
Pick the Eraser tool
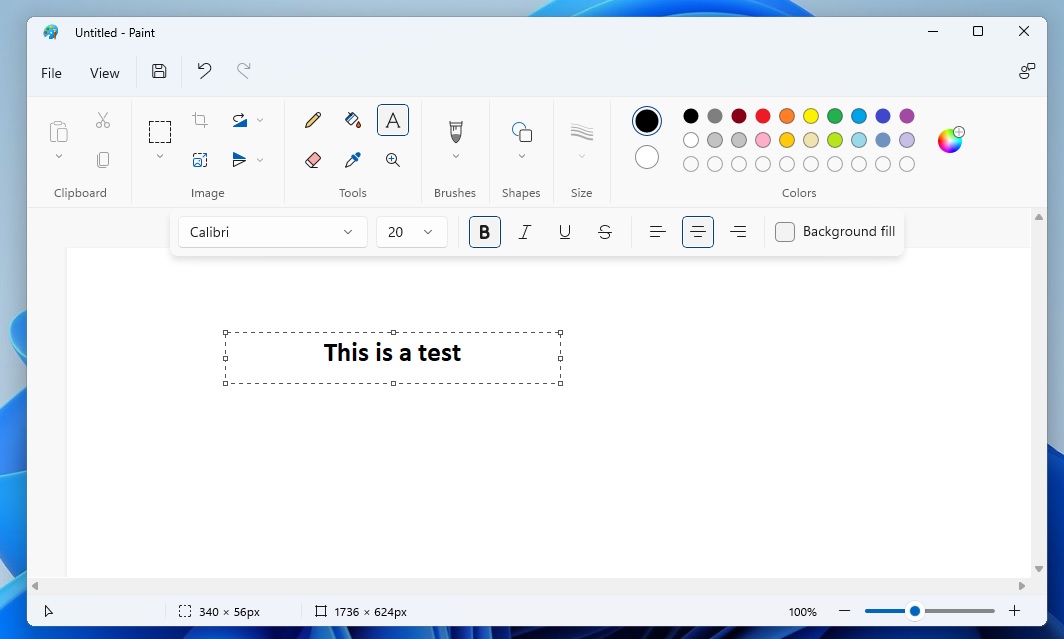coord(313,160)
